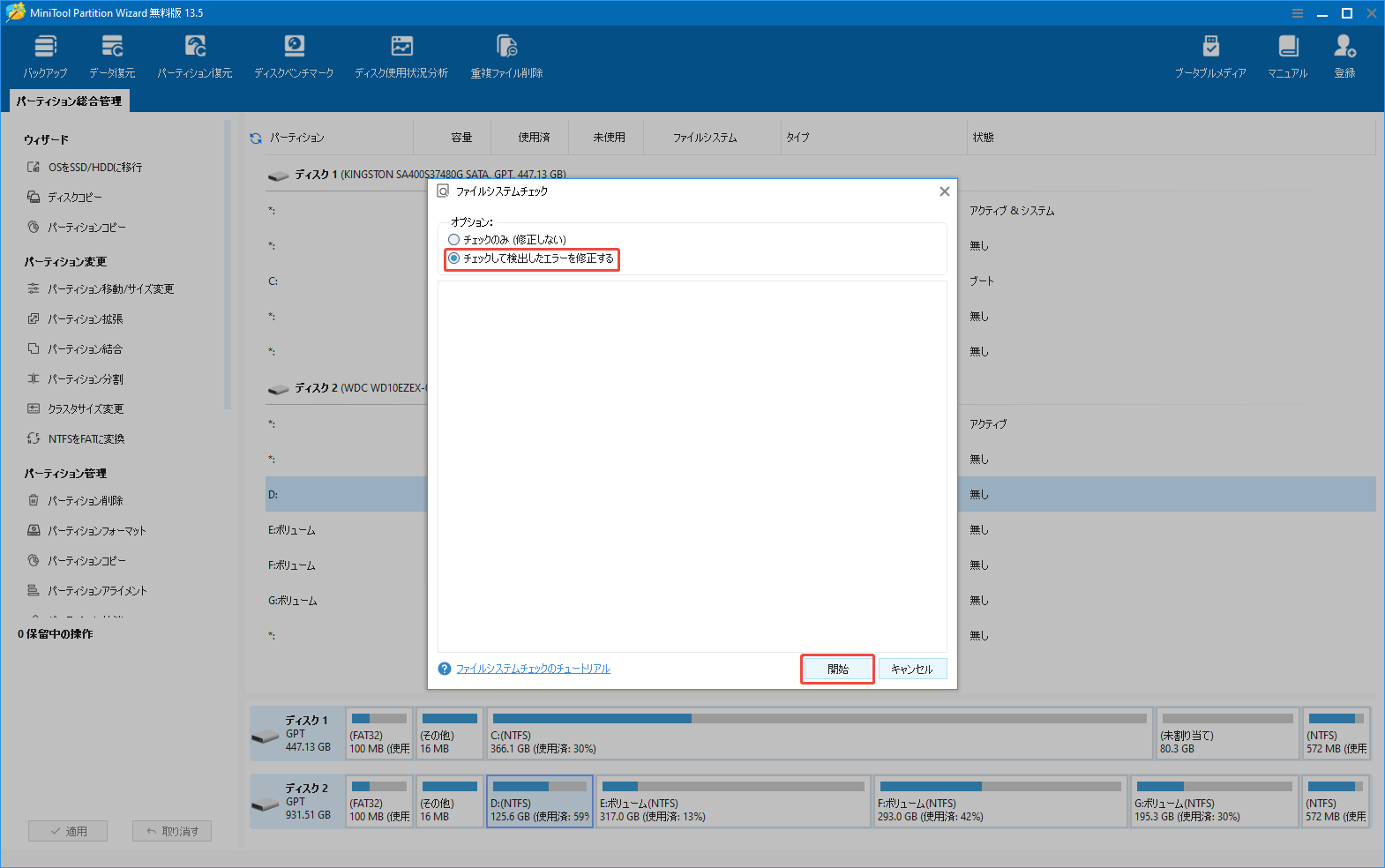Select the (未割り当て) 80.3 GB block
The image size is (1385, 868).
click(x=1227, y=734)
